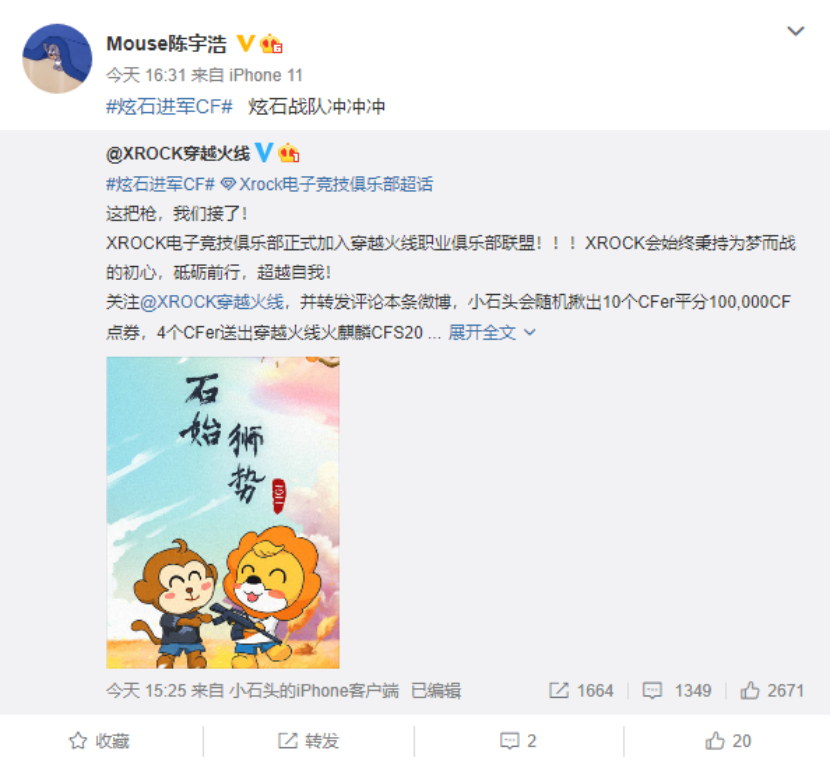This screenshot has width=831, height=768.
Task: Click the repost icon showing 1664
Action: coord(581,691)
